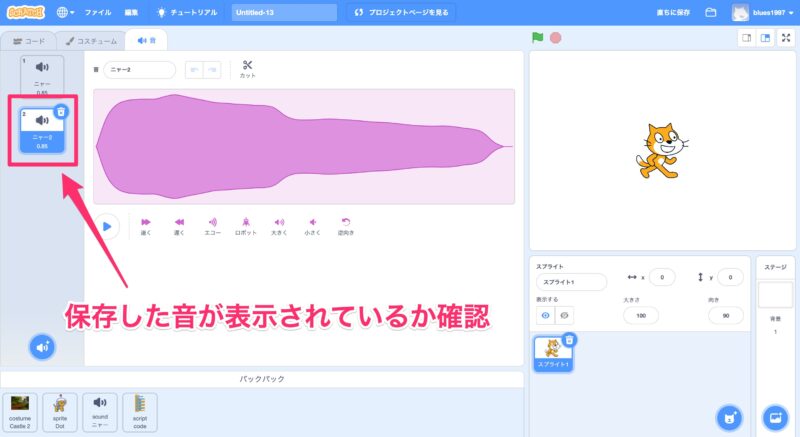Show the sprite using the eye icon

point(545,315)
